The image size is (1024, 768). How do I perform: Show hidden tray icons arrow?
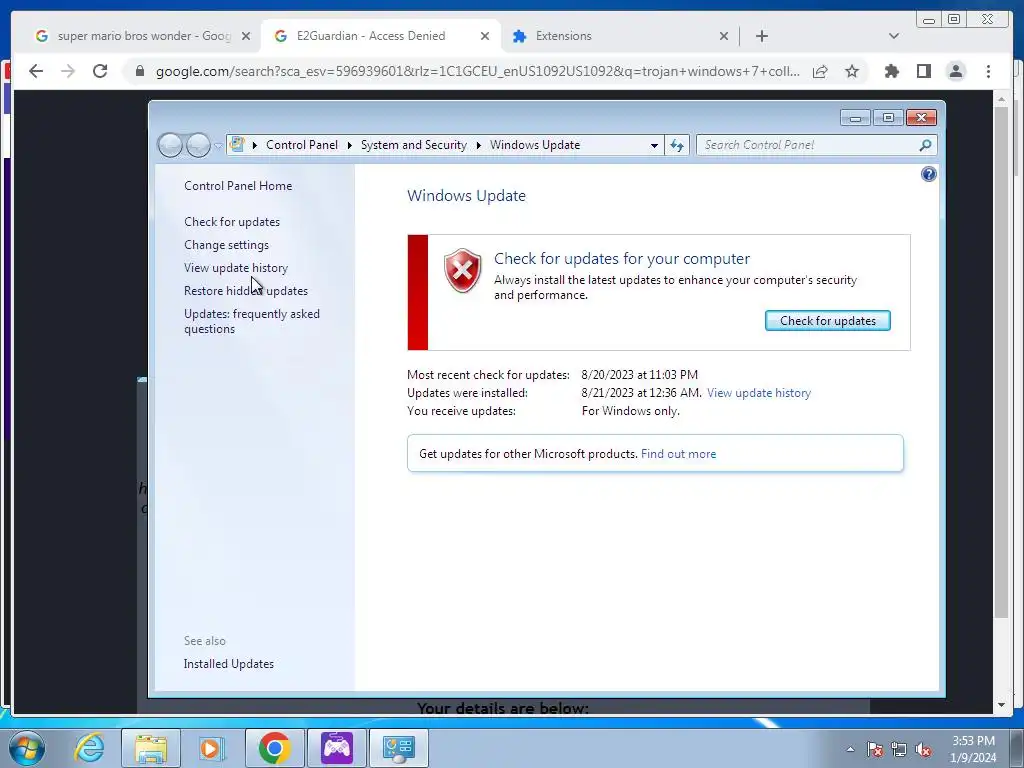coord(850,749)
